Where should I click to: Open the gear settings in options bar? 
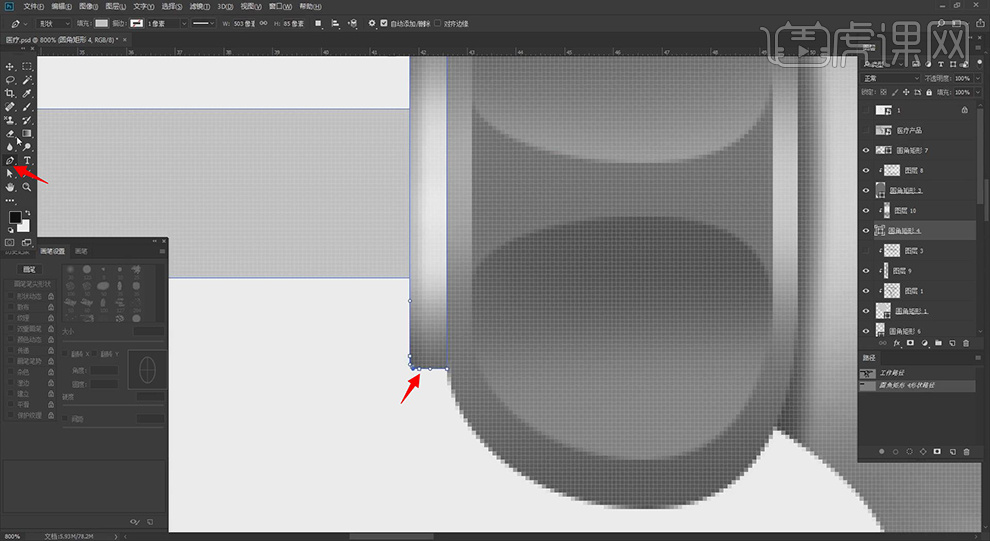coord(372,23)
